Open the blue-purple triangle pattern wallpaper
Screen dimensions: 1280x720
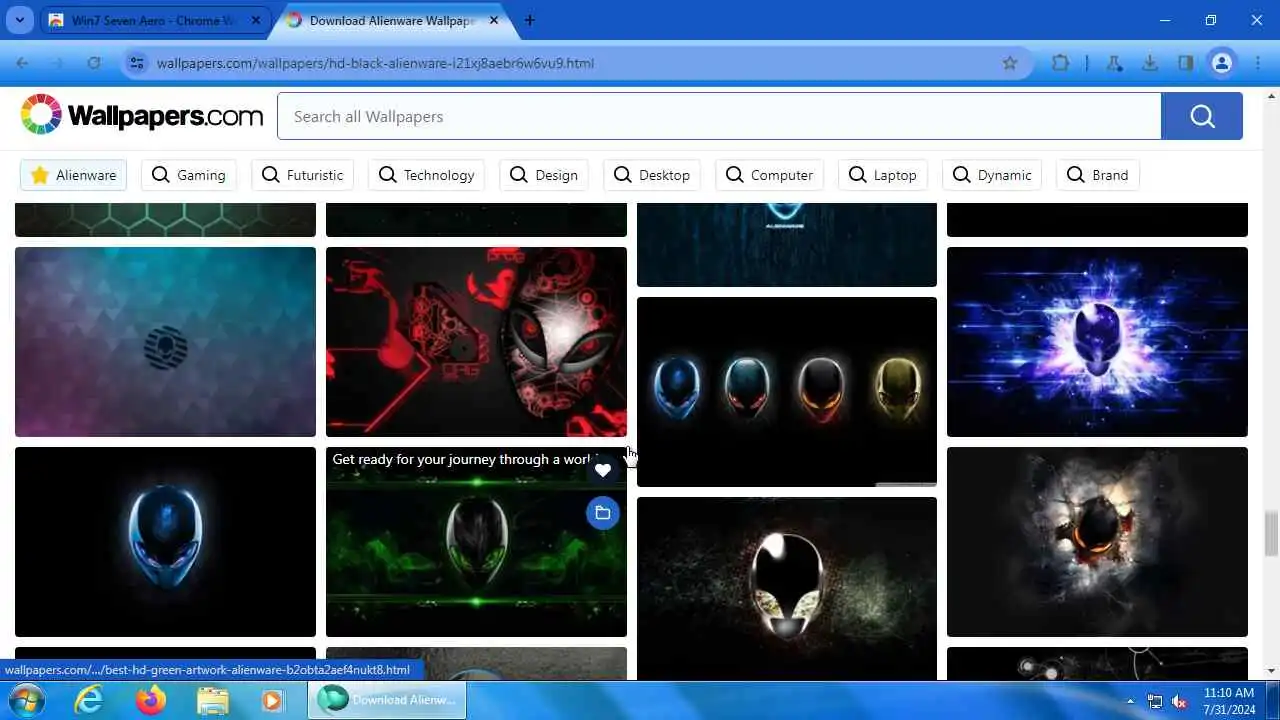[165, 342]
